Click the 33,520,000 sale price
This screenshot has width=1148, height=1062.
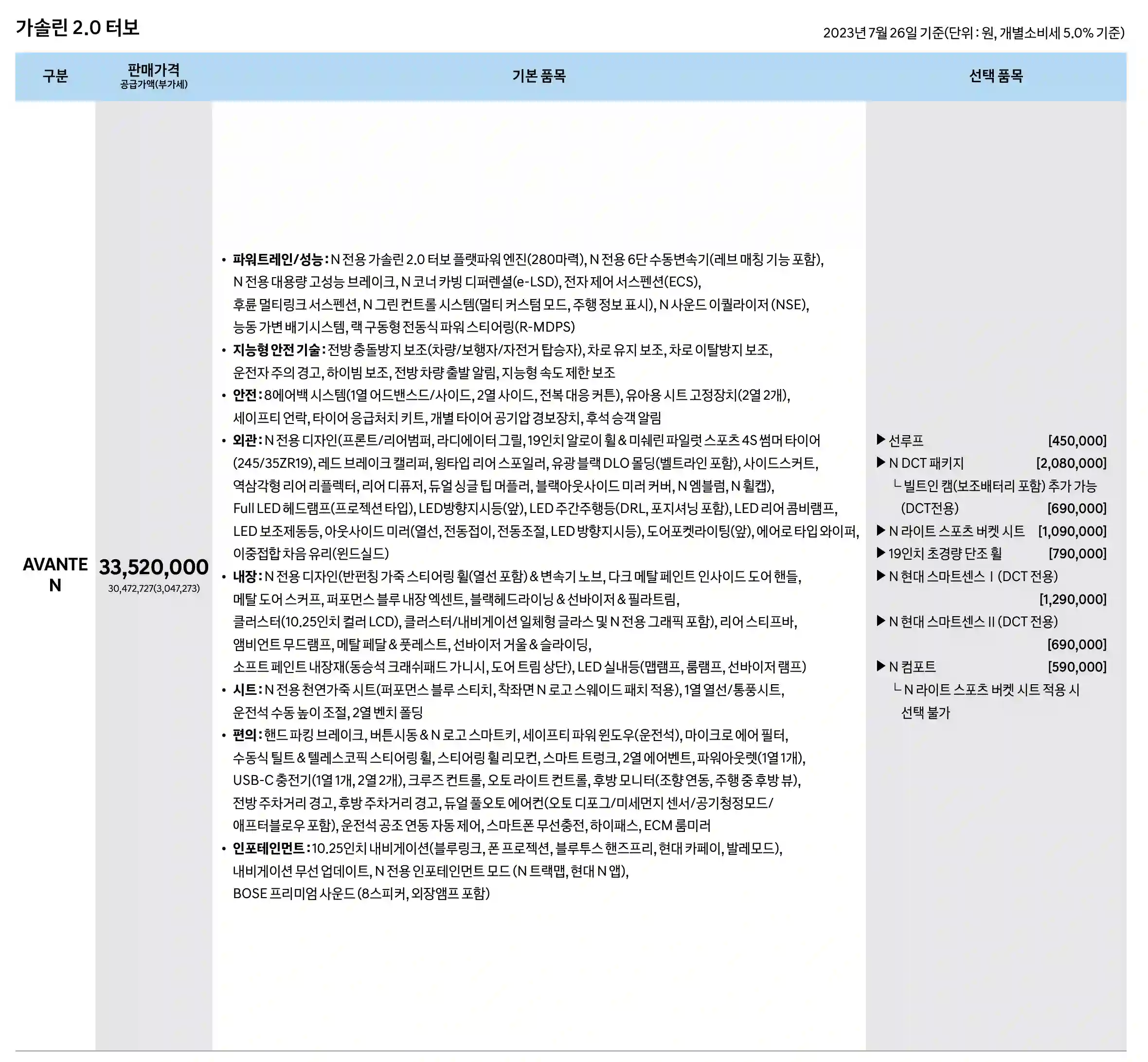pyautogui.click(x=154, y=567)
